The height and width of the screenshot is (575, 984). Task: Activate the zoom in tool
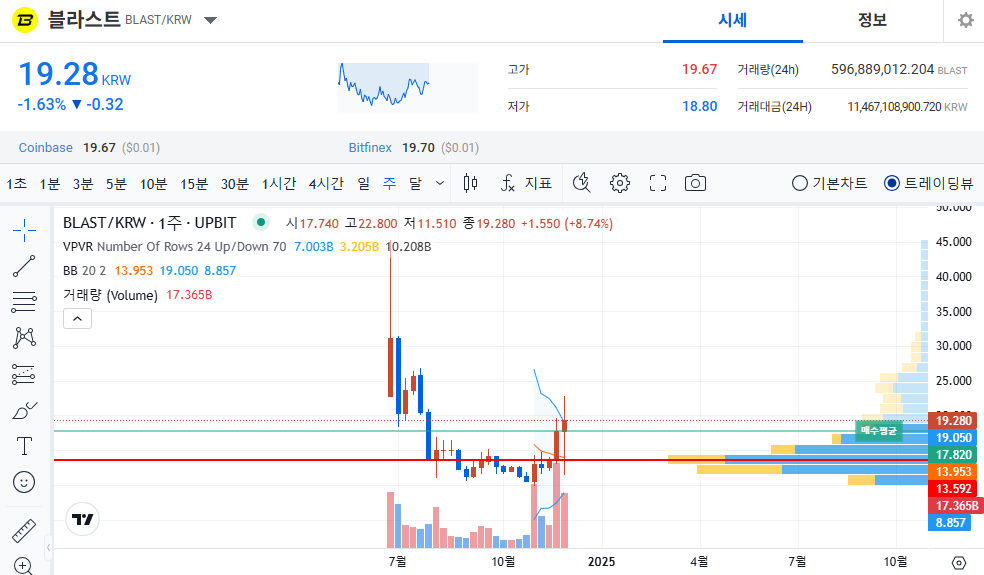pos(23,566)
